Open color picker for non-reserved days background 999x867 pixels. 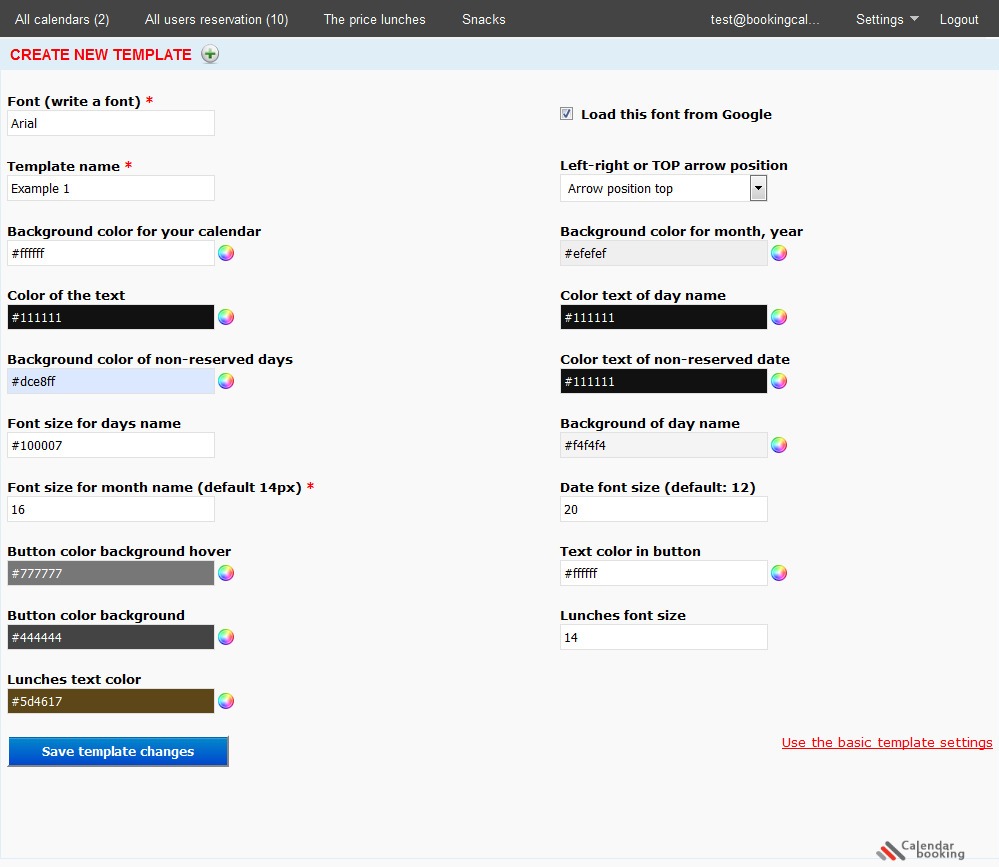click(x=226, y=381)
